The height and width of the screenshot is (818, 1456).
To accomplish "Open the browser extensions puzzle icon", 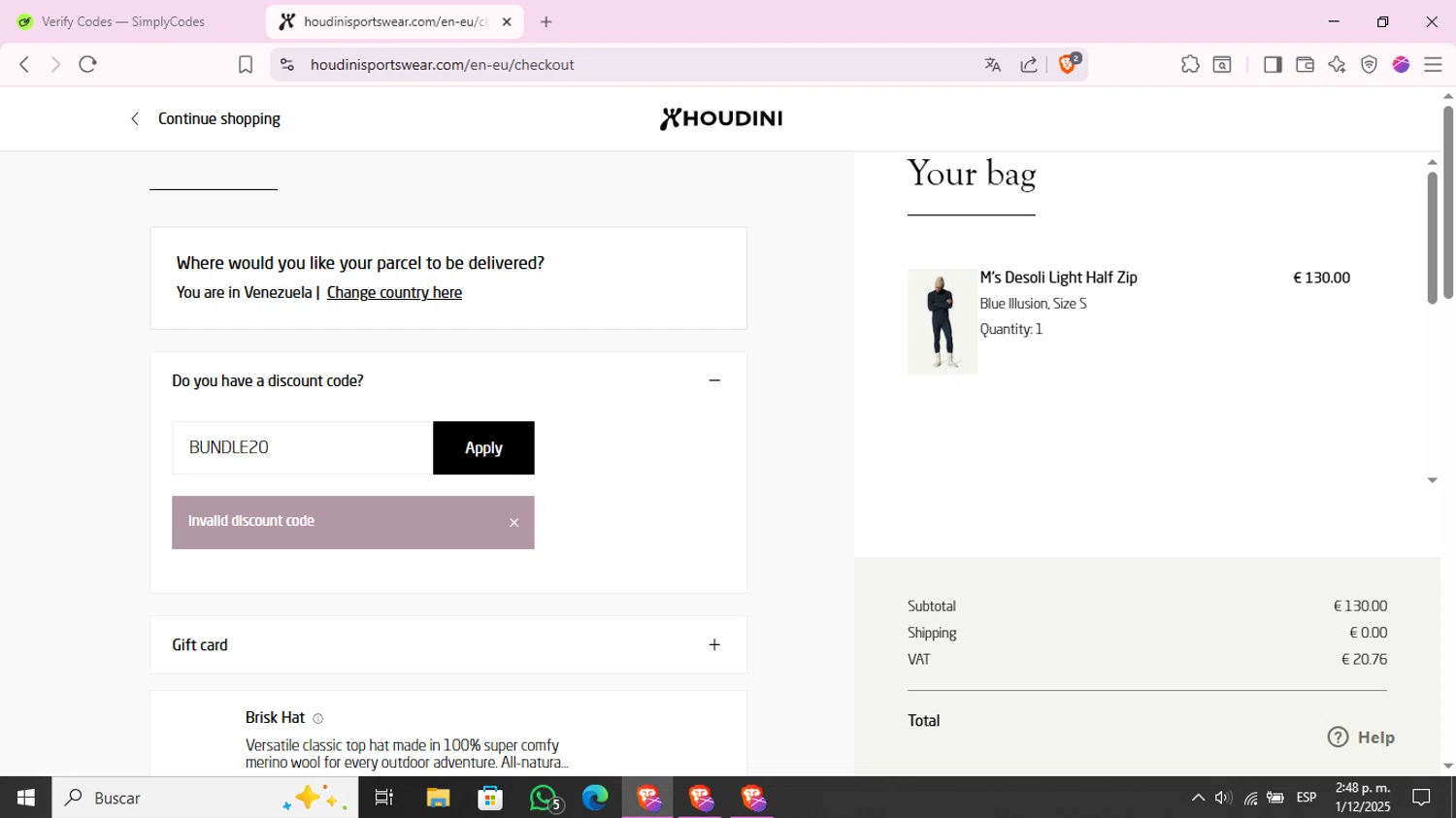I will [1190, 64].
